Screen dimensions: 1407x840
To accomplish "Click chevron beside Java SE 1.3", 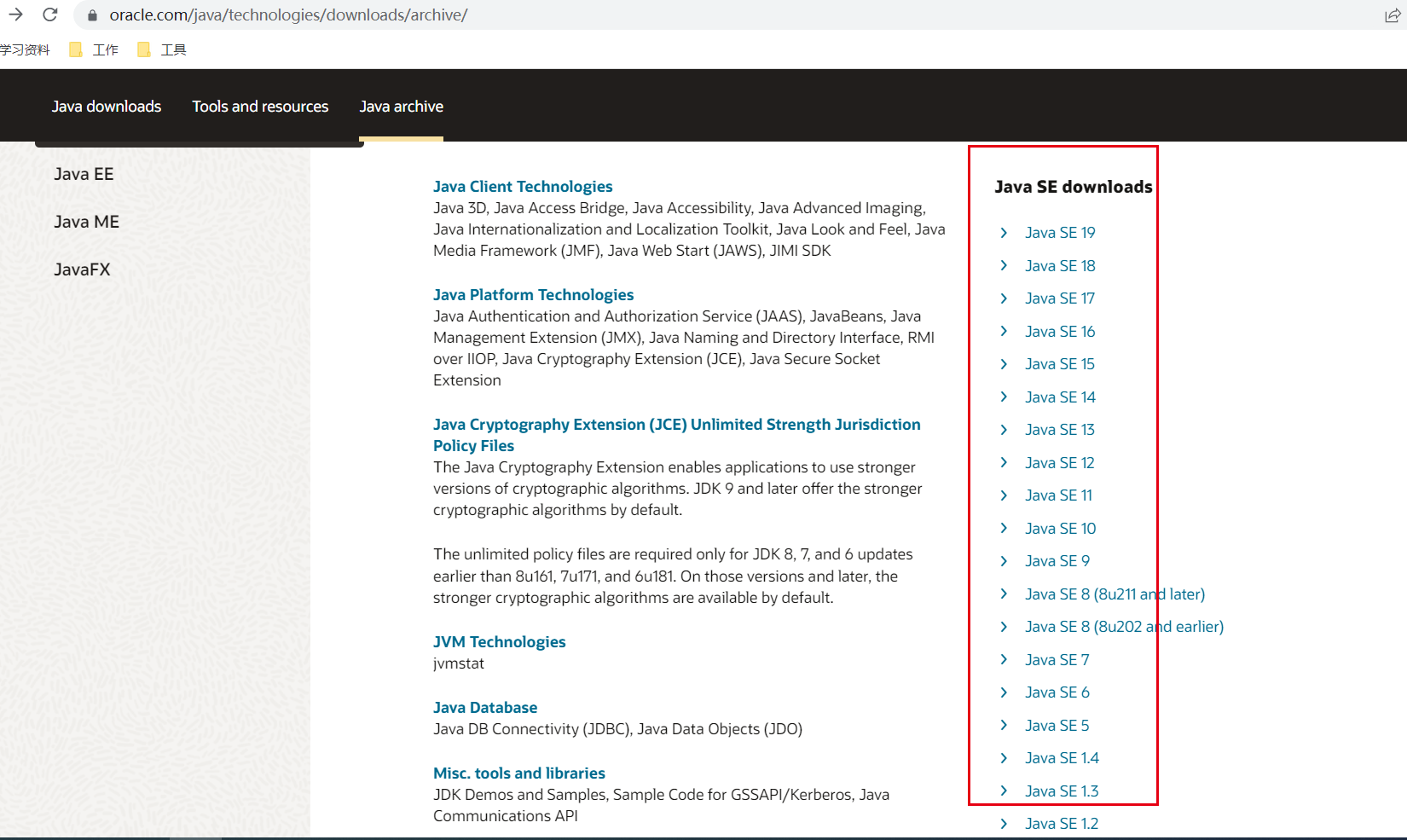I will 1004,791.
